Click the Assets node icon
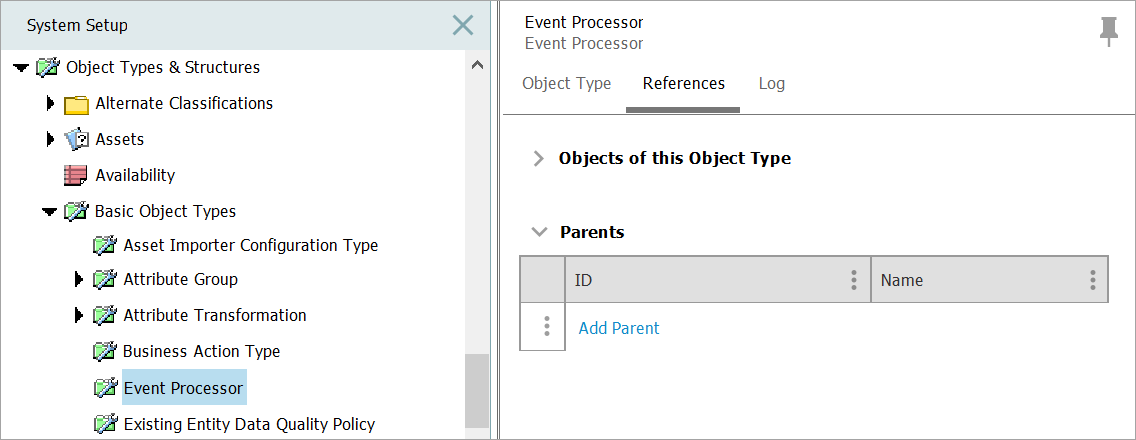The height and width of the screenshot is (440, 1136). (76, 139)
